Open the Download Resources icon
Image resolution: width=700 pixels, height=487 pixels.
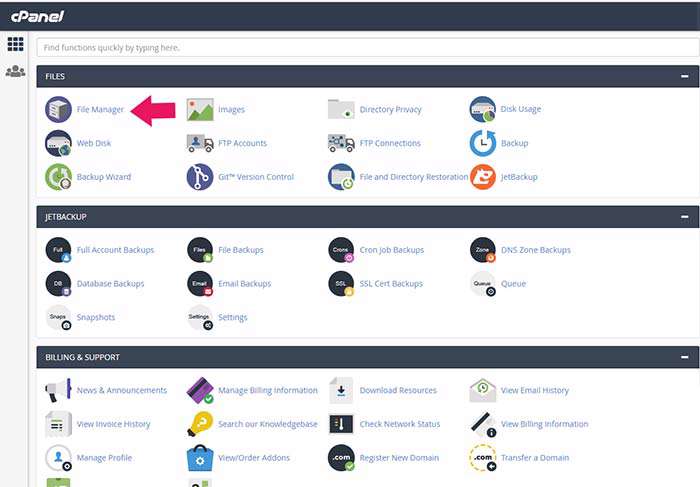tap(341, 391)
